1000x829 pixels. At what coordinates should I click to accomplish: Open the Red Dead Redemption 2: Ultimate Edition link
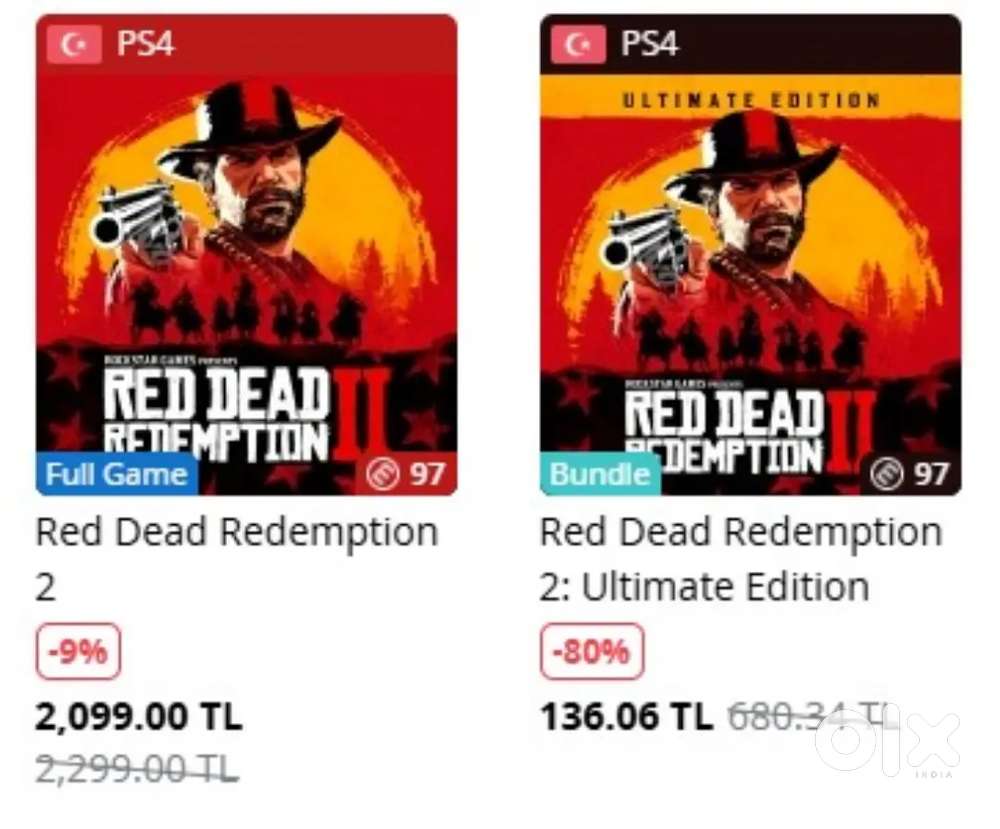(740, 556)
